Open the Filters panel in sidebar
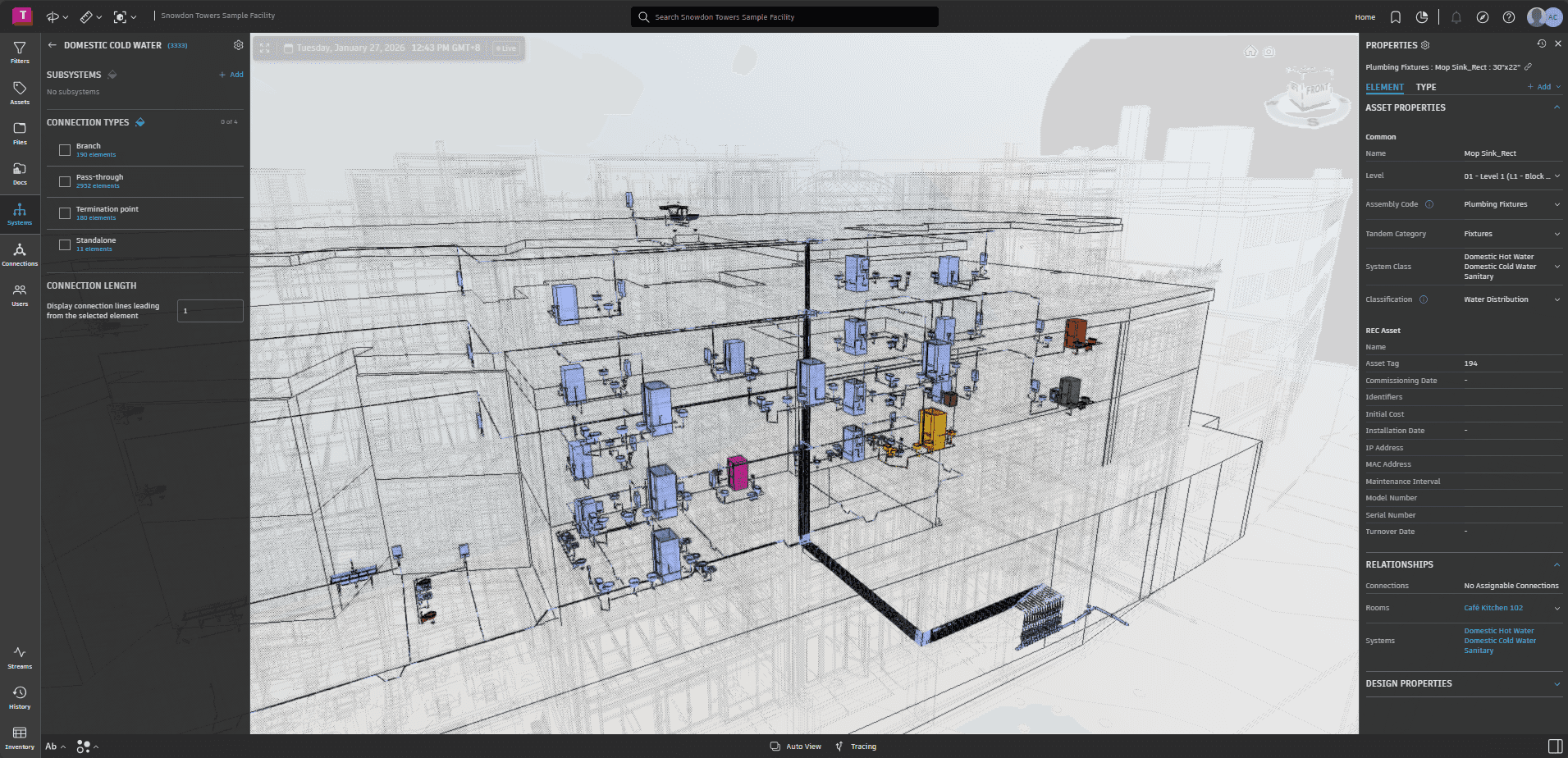This screenshot has height=758, width=1568. [x=20, y=53]
